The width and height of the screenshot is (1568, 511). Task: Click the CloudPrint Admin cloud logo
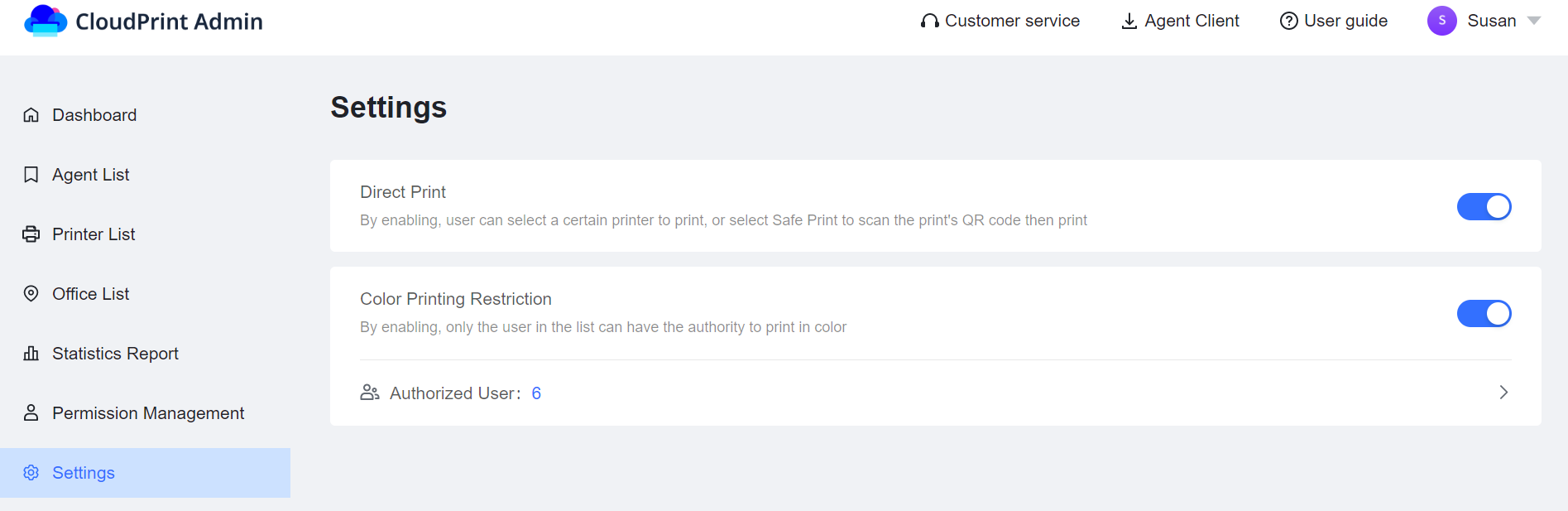tap(46, 21)
